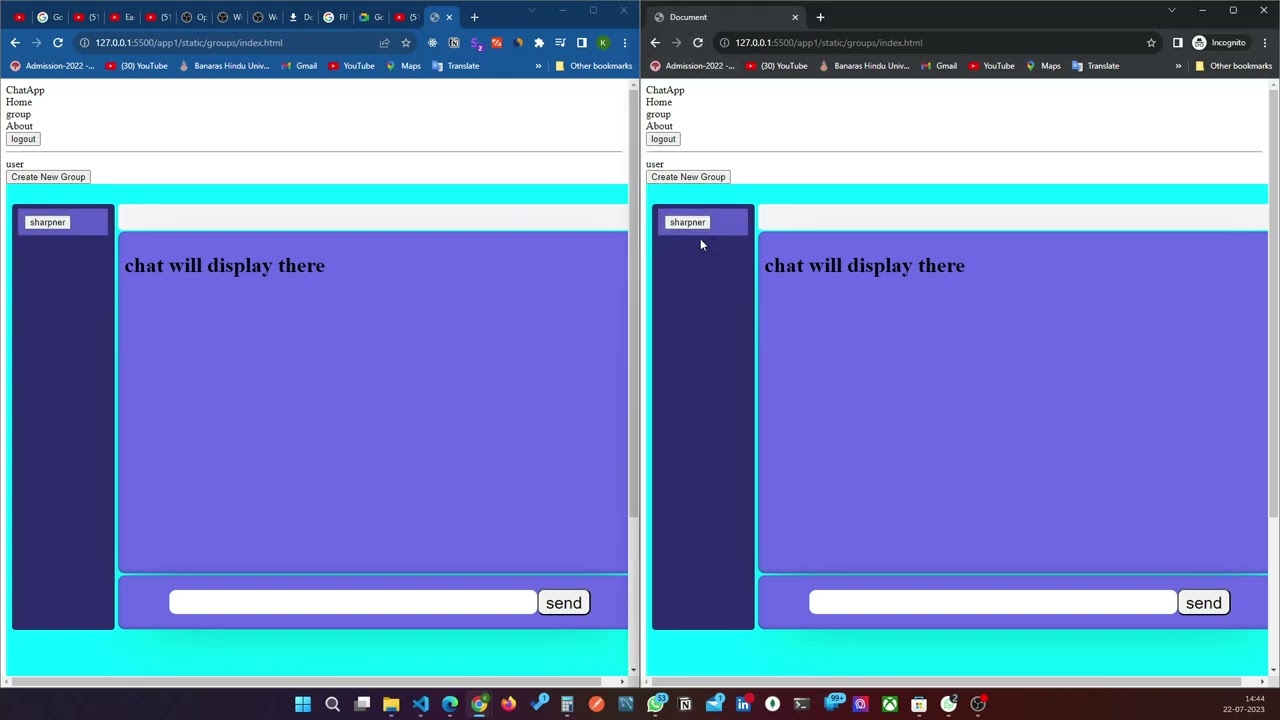1280x720 pixels.
Task: Open Other bookmarks folder in the left window
Action: (x=594, y=66)
